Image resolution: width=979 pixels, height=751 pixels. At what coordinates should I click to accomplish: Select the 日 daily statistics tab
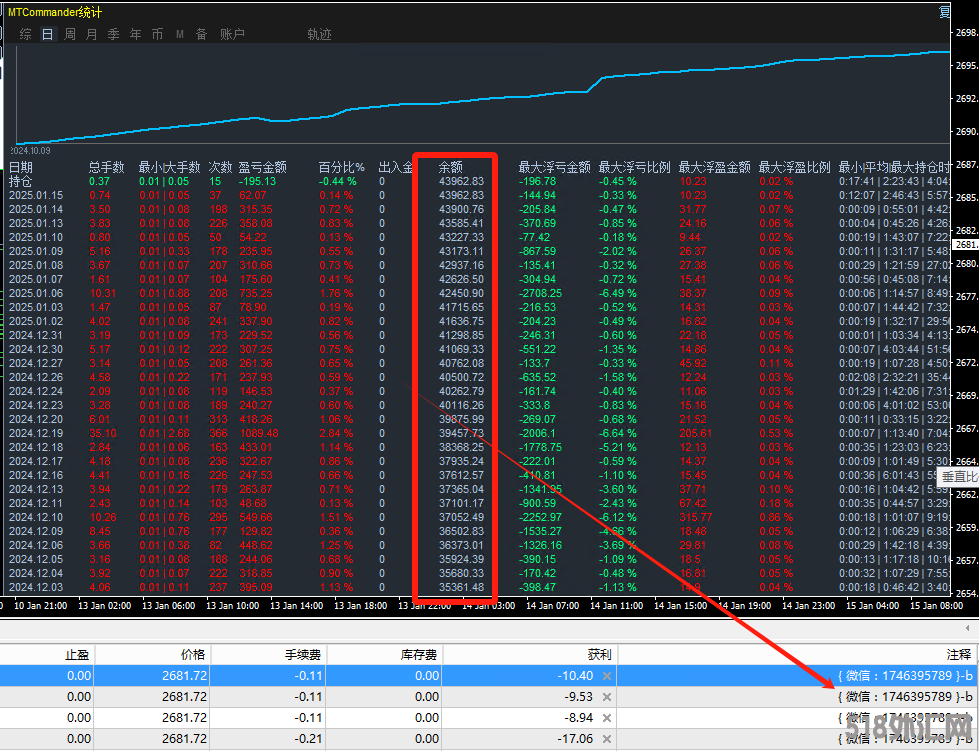[47, 34]
